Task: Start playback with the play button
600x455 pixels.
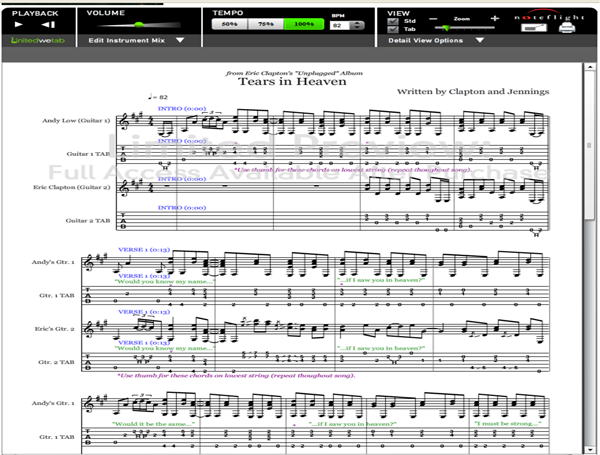Action: click(18, 24)
